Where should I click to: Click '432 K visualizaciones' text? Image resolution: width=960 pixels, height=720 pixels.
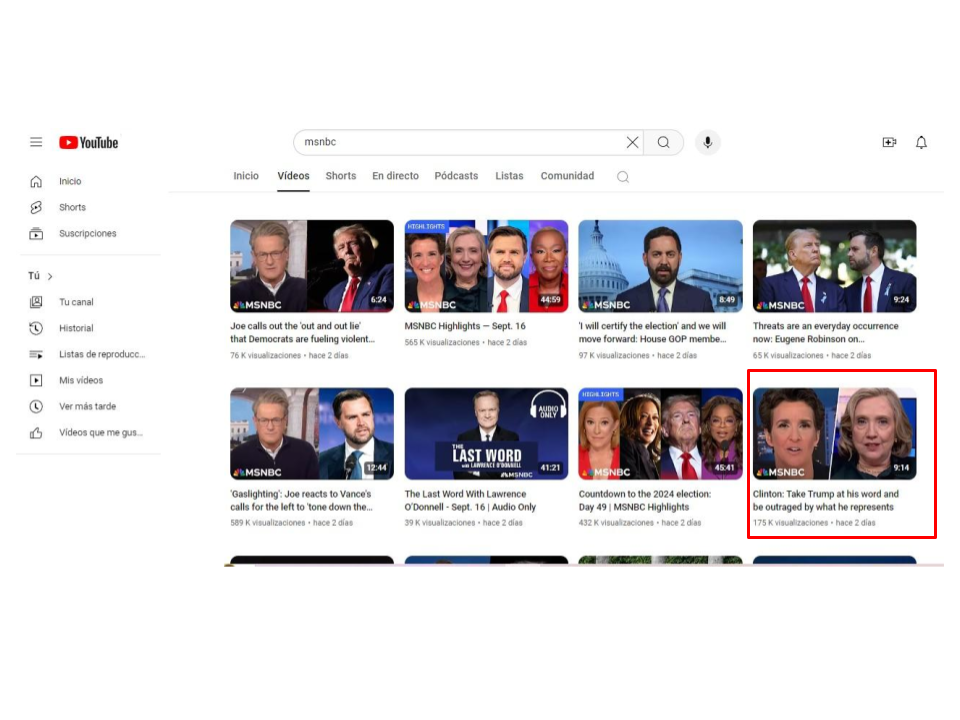tap(617, 523)
